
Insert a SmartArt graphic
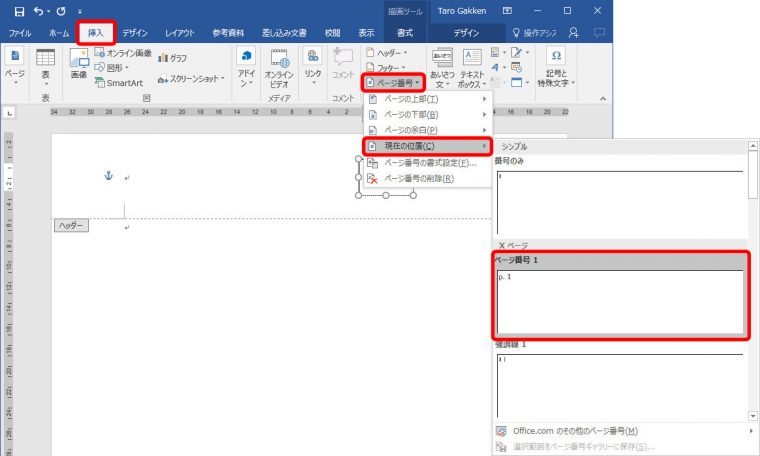(x=119, y=83)
